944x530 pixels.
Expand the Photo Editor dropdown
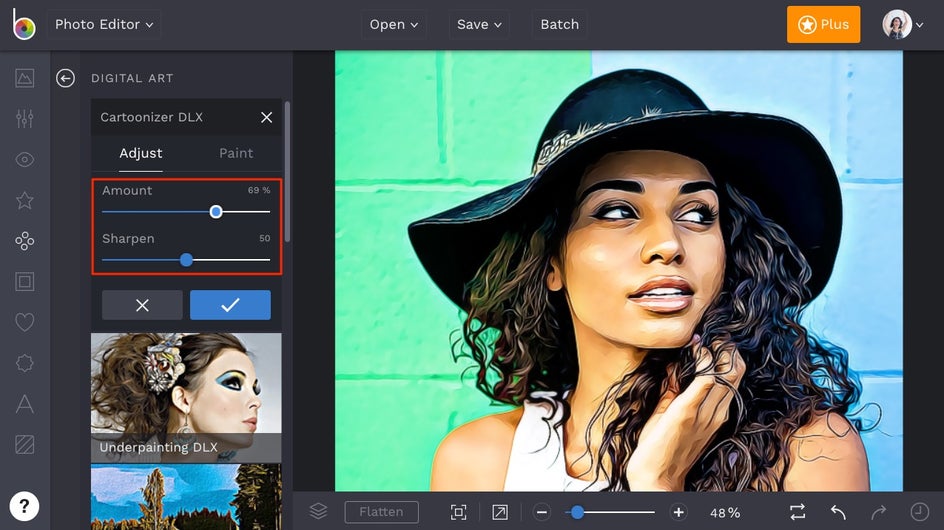point(104,24)
